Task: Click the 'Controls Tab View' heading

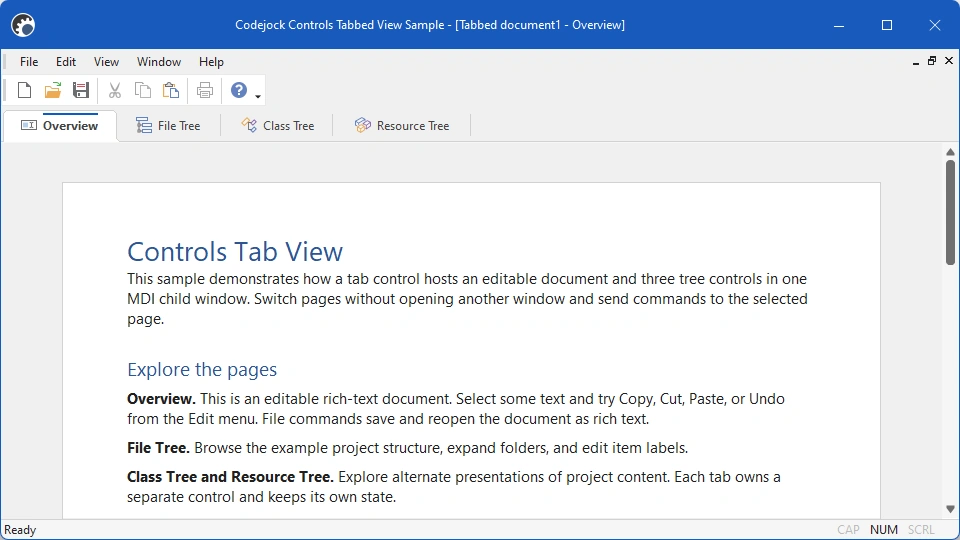Action: click(235, 252)
